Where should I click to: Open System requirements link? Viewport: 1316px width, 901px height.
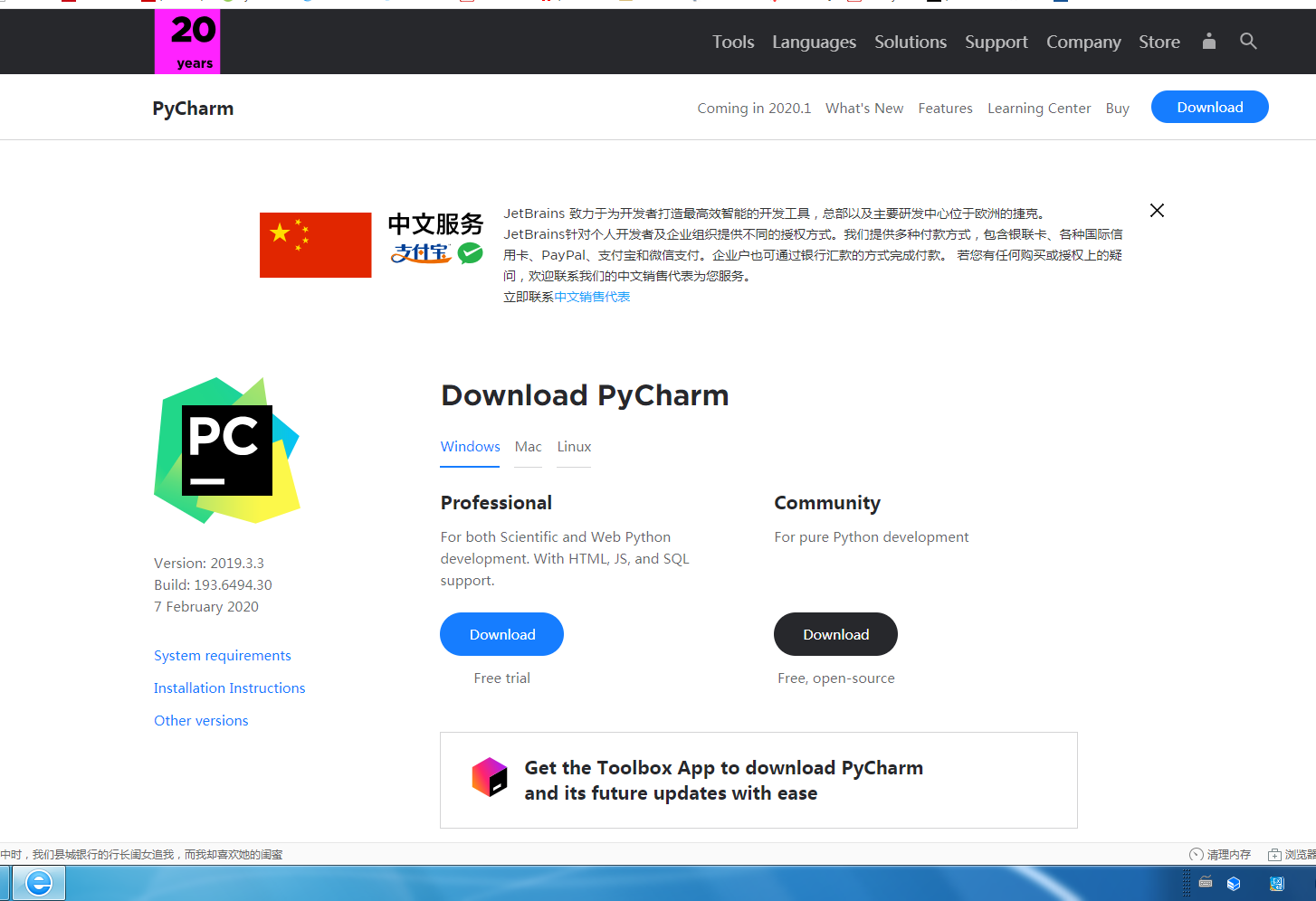pyautogui.click(x=223, y=656)
